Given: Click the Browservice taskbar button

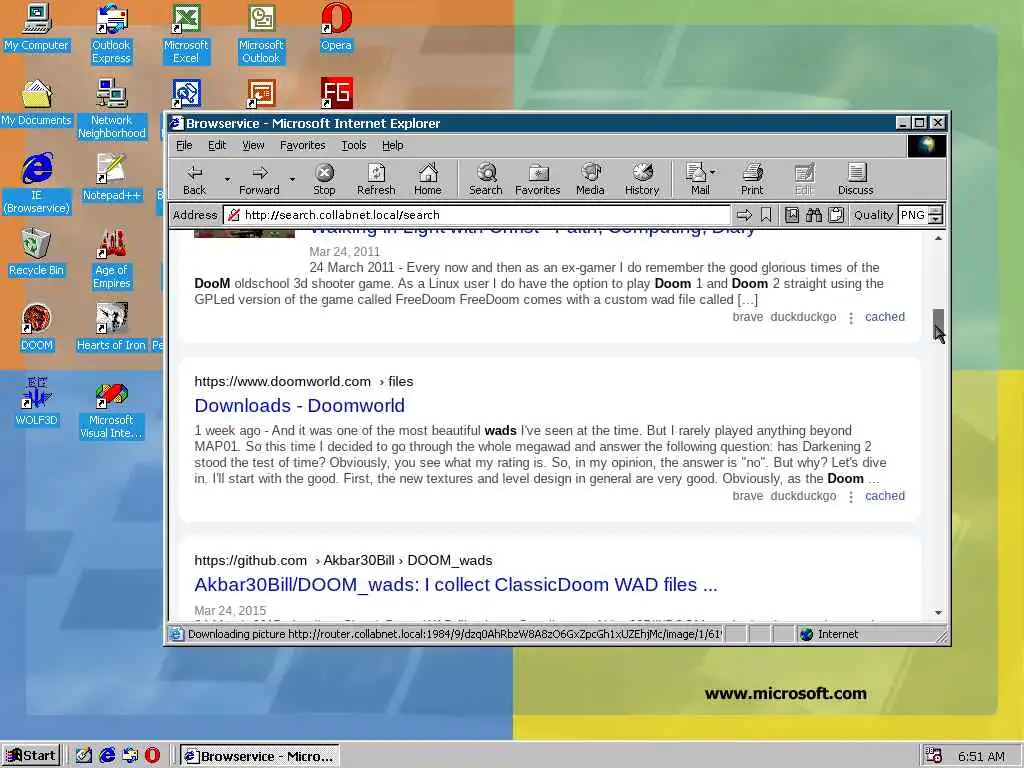Looking at the screenshot, I should [x=259, y=756].
